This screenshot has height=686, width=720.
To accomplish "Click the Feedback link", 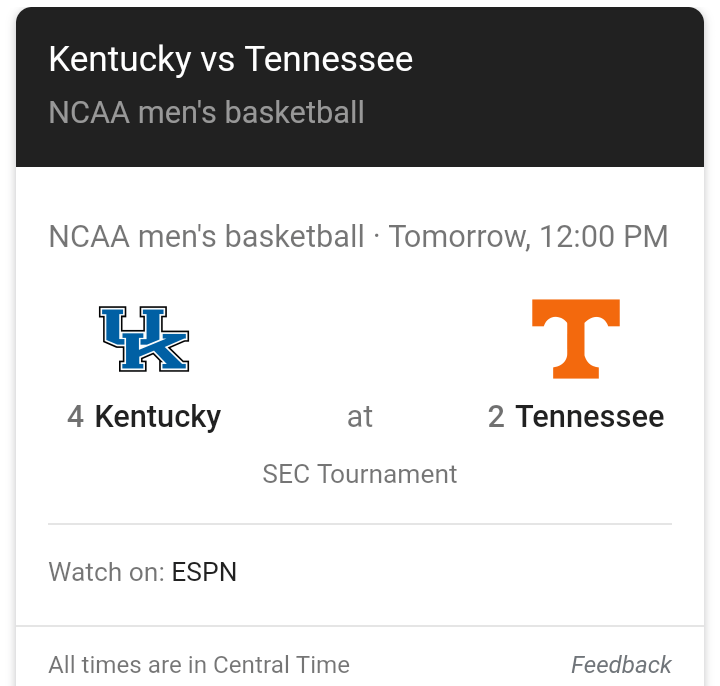I will tap(621, 665).
